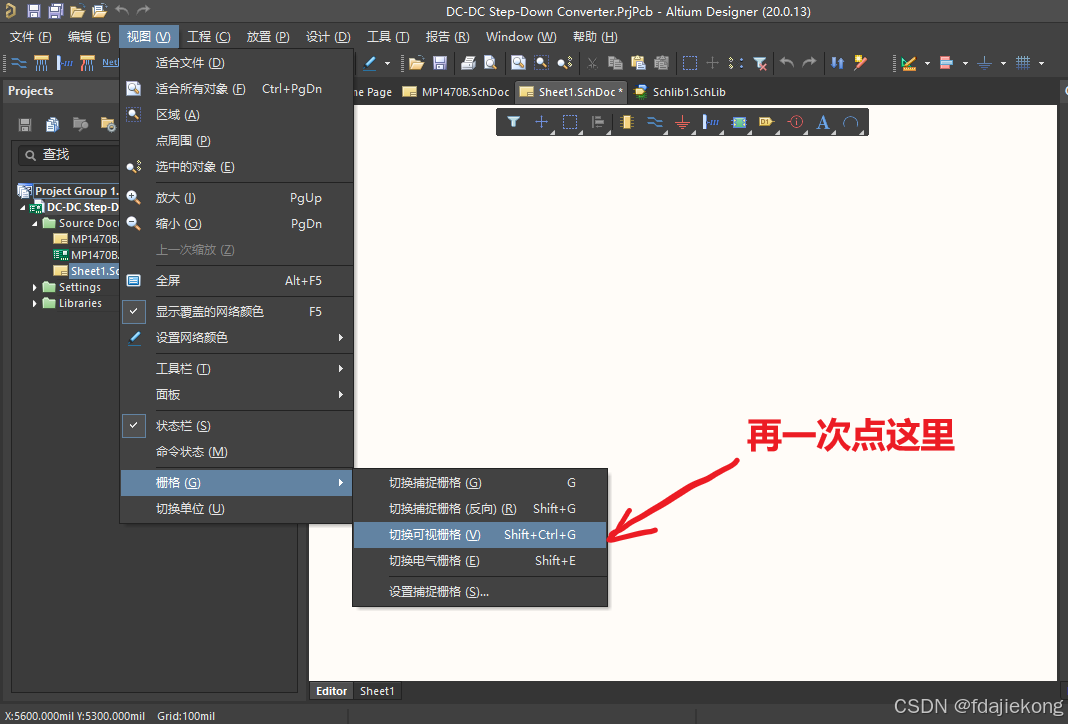Viewport: 1068px width, 724px height.
Task: Open the 设计 (D) menu
Action: pyautogui.click(x=328, y=37)
